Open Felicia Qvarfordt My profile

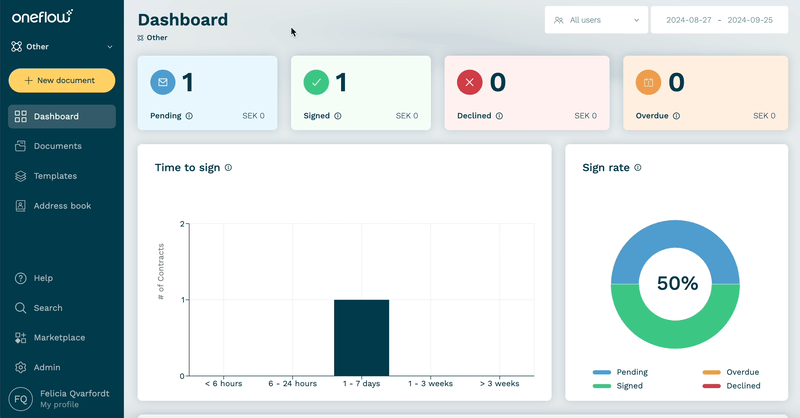pyautogui.click(x=62, y=399)
